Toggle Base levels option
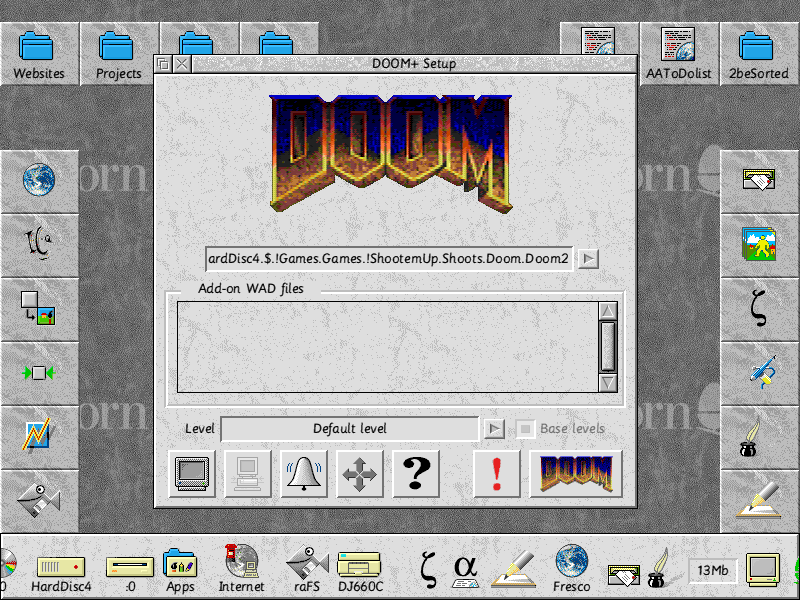 (525, 429)
